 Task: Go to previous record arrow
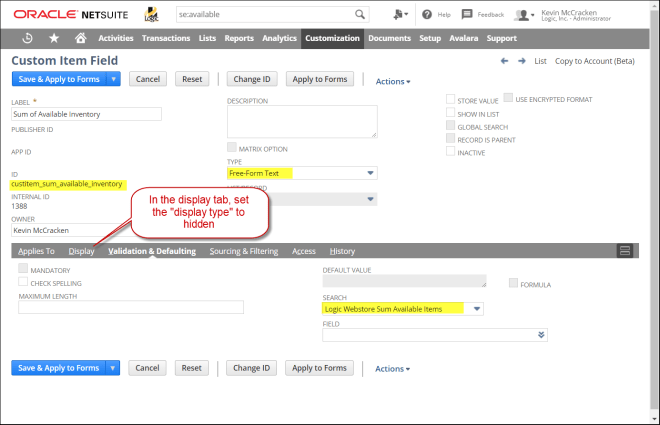coord(504,61)
